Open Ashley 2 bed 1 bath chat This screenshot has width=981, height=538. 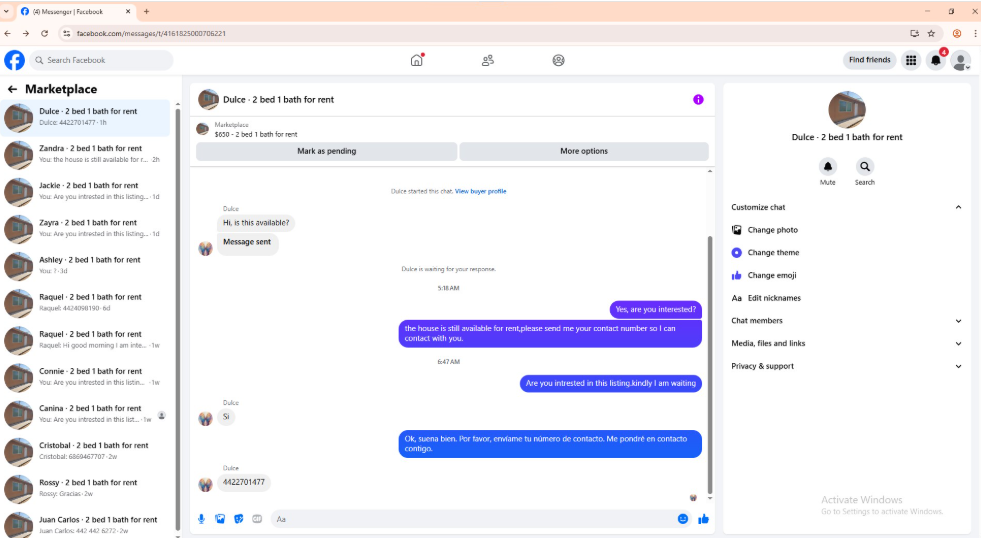pyautogui.click(x=86, y=266)
